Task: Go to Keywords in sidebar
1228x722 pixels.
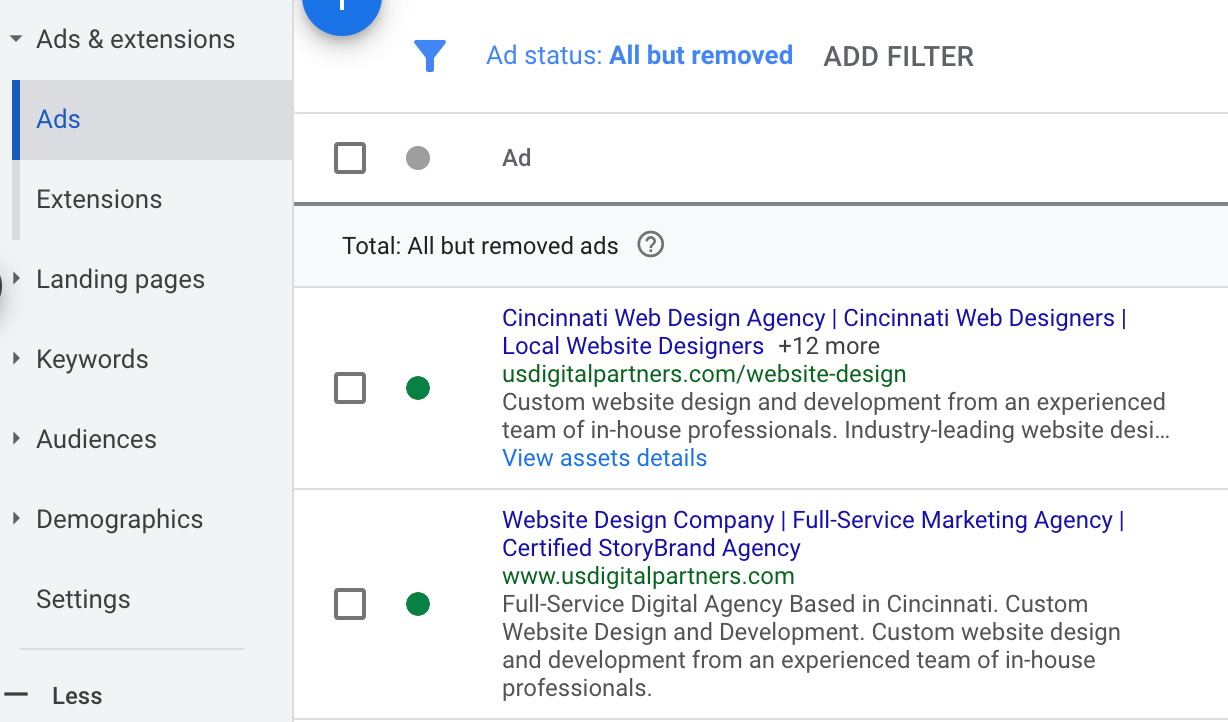Action: click(92, 359)
